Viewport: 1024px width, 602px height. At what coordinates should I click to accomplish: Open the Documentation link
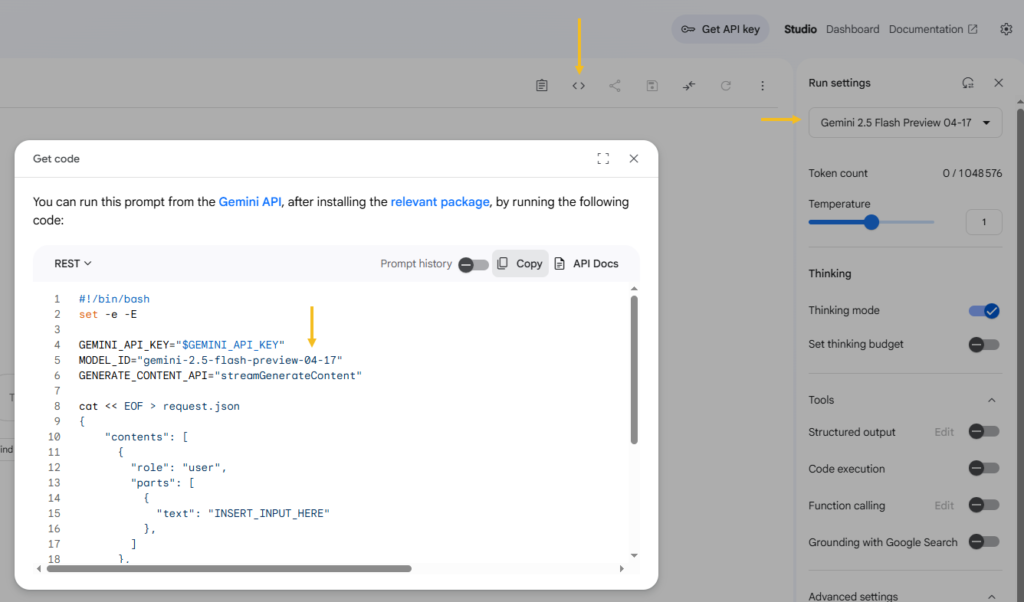(932, 29)
